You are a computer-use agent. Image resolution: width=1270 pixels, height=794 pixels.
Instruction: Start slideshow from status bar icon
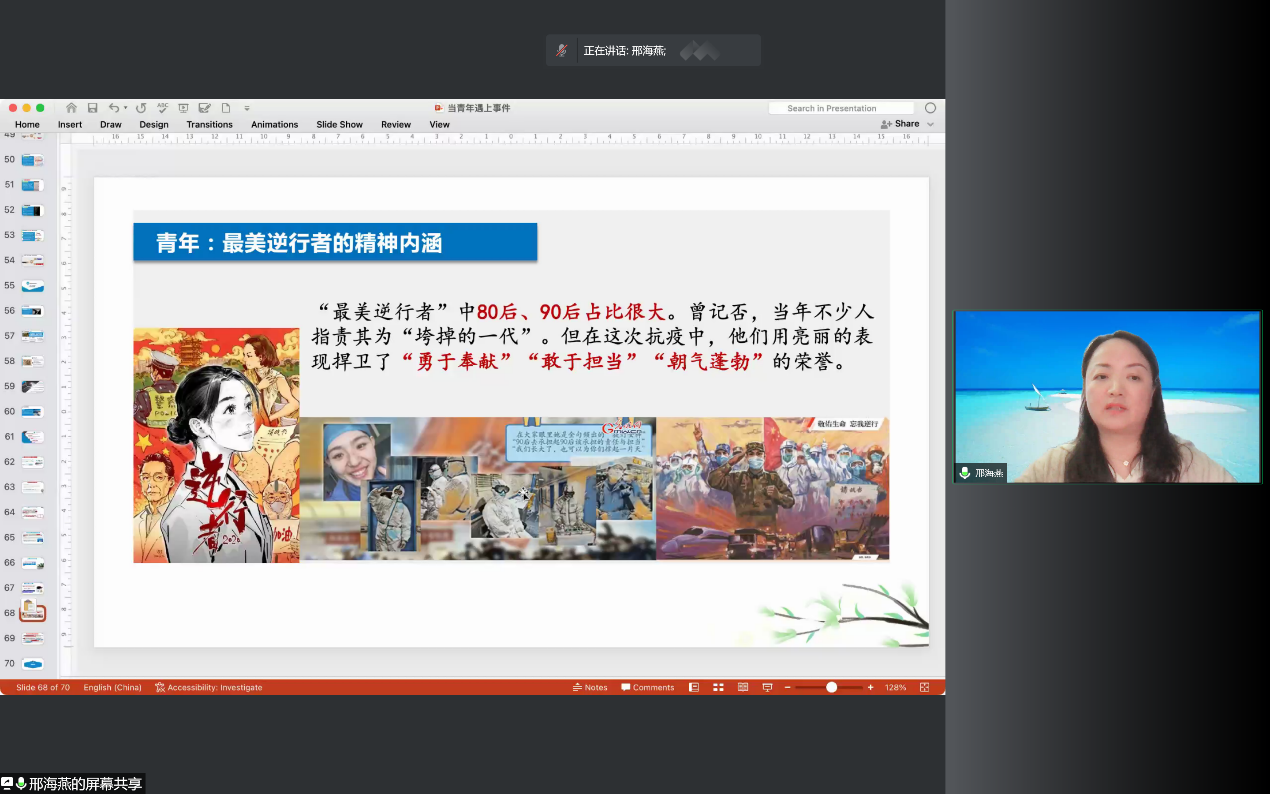(x=767, y=687)
